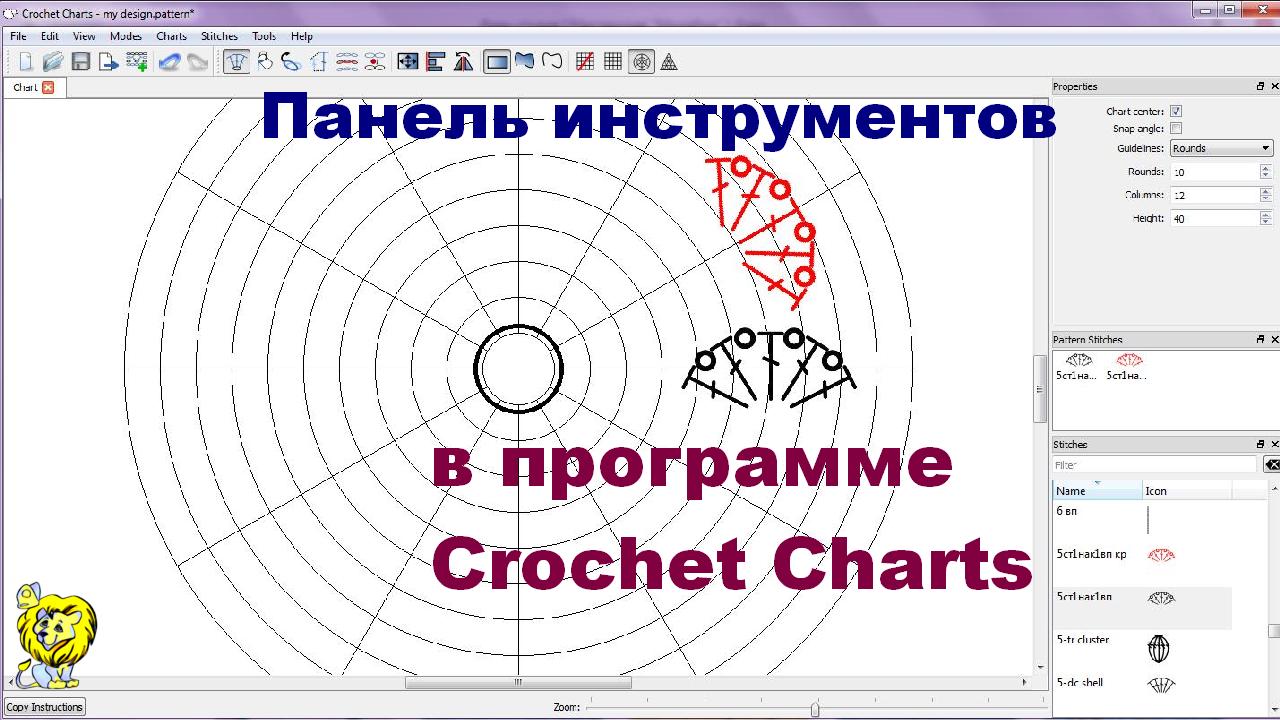
Task: Increase the Rounds spinner value
Action: (1266, 168)
